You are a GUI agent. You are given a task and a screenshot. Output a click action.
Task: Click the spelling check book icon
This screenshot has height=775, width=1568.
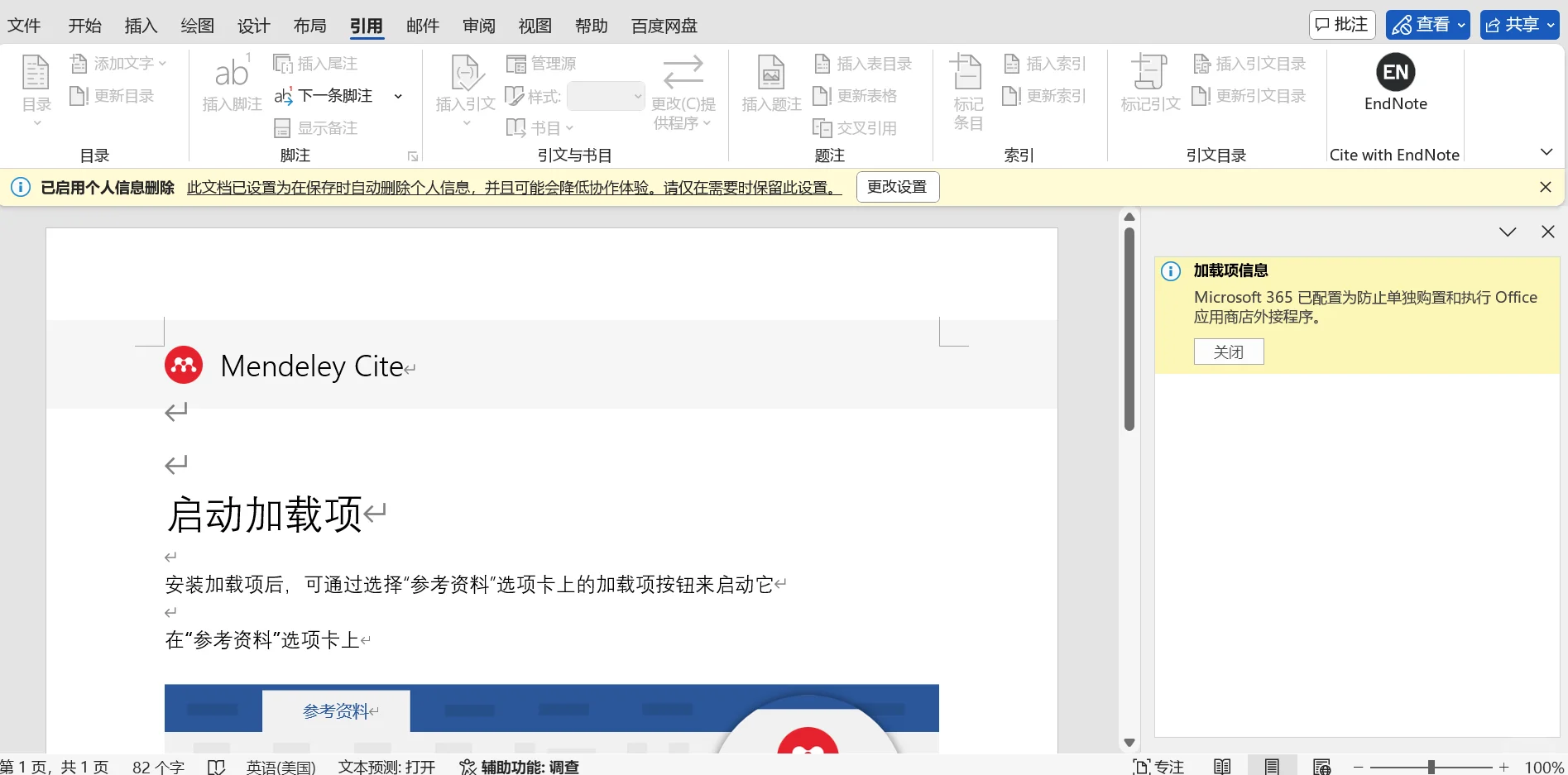[216, 767]
